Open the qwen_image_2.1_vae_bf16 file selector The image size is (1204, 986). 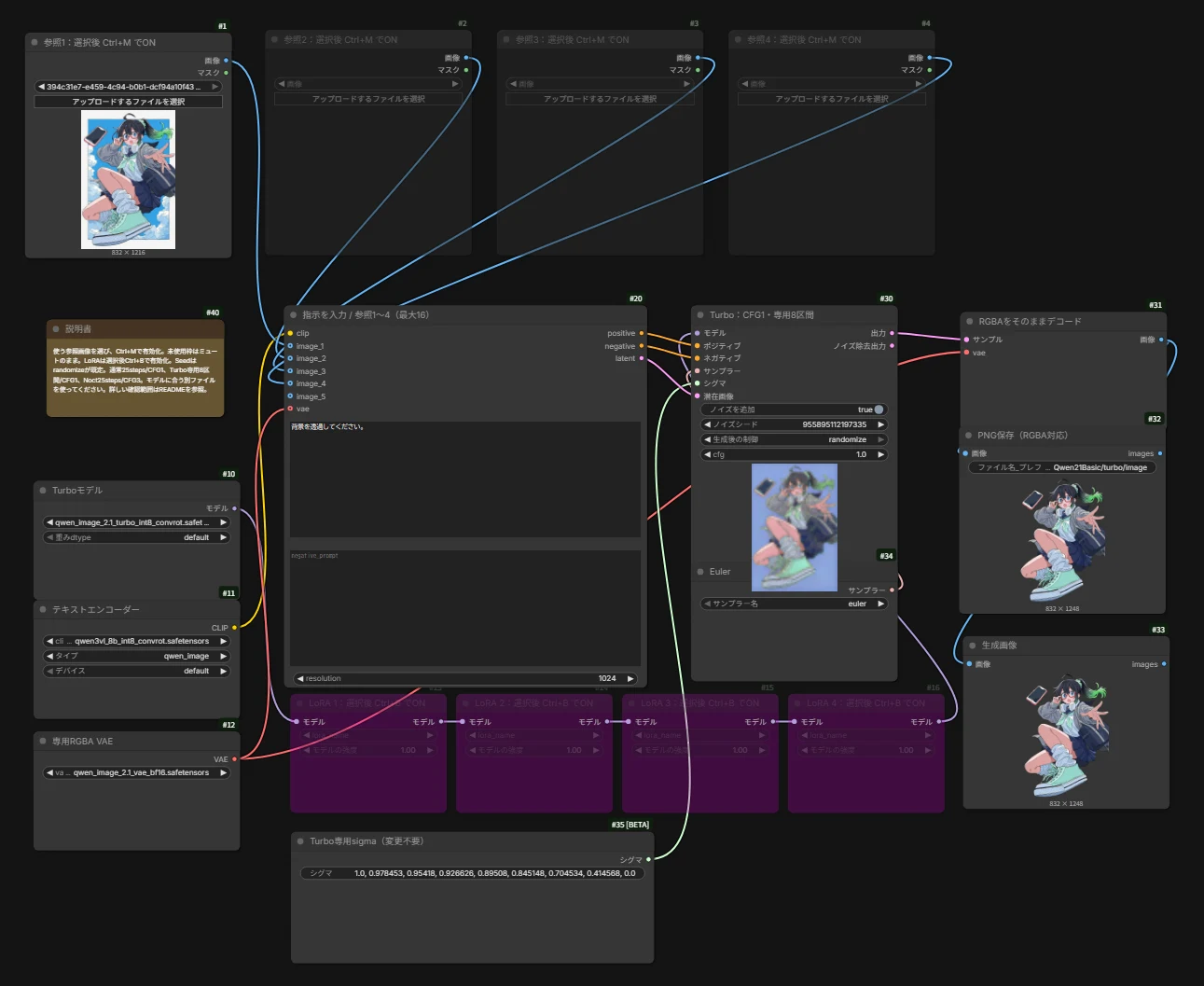pos(136,772)
